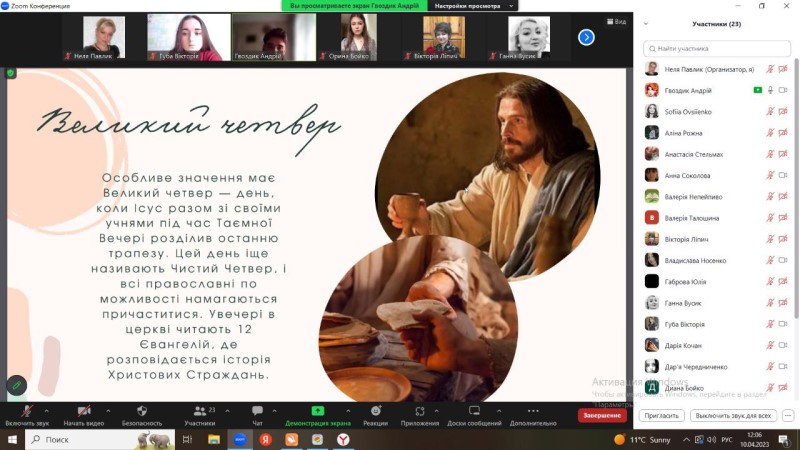Select Губа Вікторія video thumbnail
The image size is (800, 450).
tap(189, 37)
